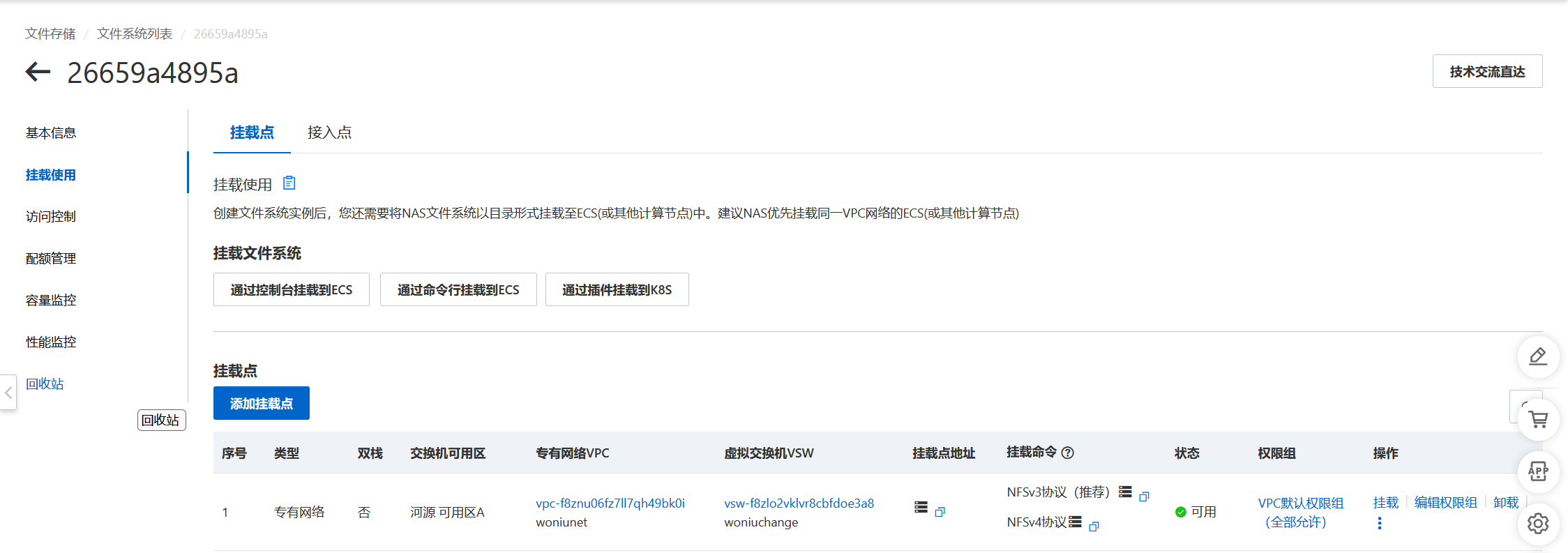Click the 技术交流直达 button
The height and width of the screenshot is (553, 1568).
pyautogui.click(x=1487, y=71)
